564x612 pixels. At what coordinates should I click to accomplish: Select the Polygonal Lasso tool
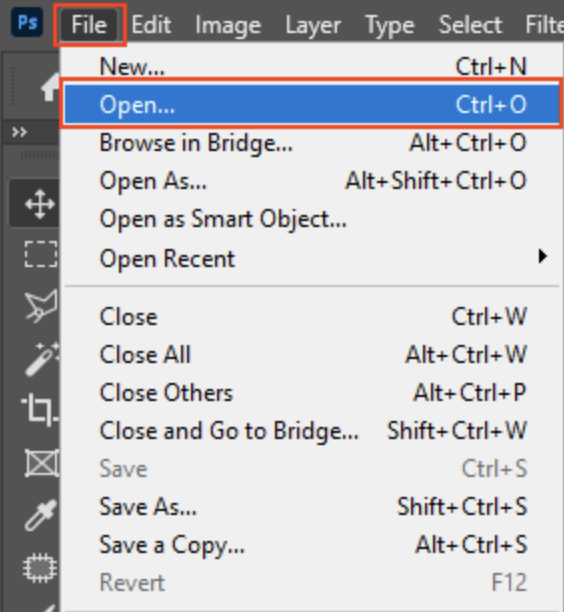tap(41, 306)
